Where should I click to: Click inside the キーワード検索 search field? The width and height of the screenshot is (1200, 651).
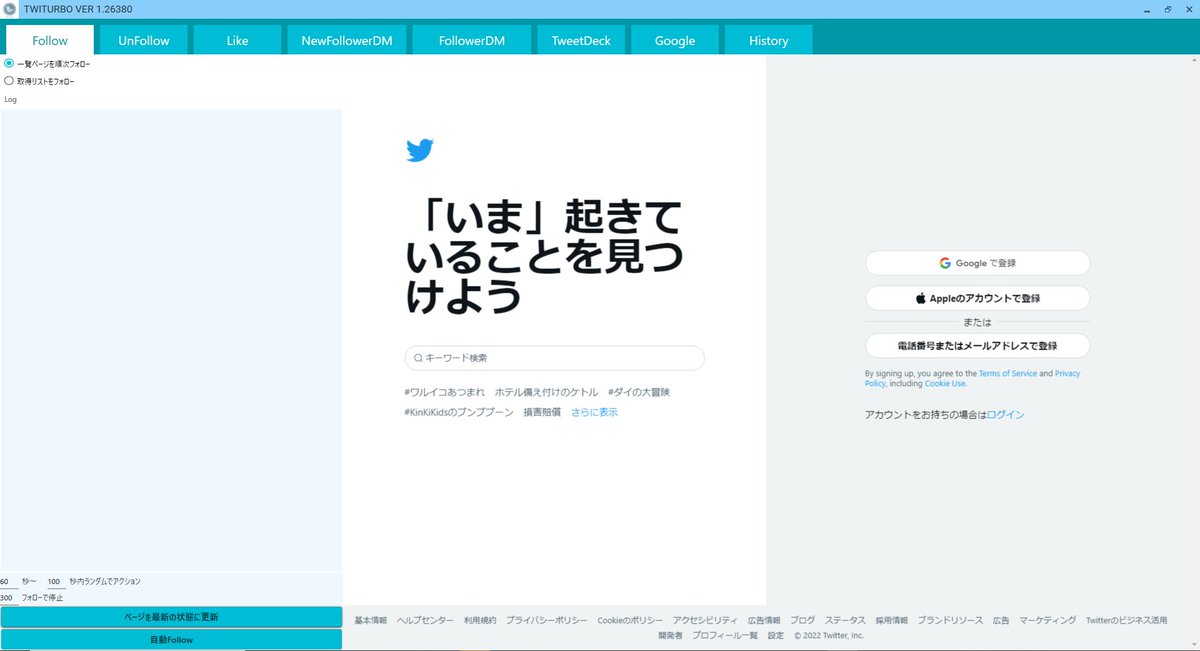coord(553,357)
